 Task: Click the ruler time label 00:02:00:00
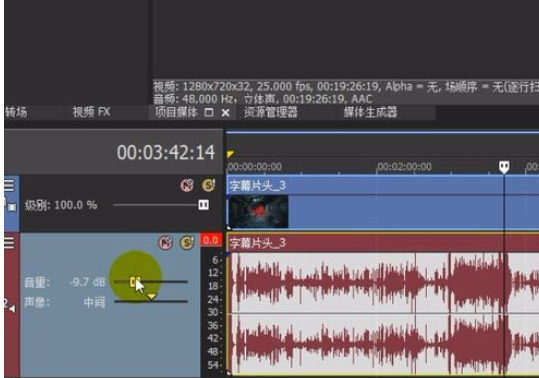[x=404, y=167]
